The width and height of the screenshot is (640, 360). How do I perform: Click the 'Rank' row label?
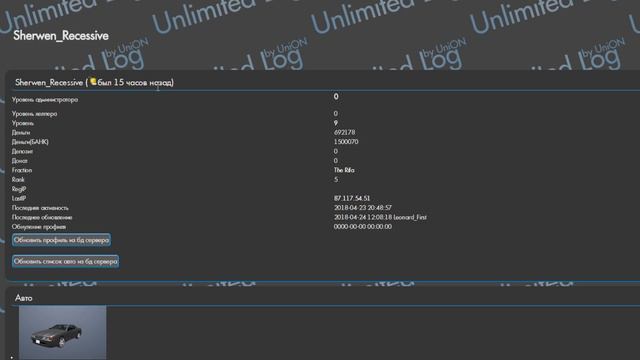pos(18,180)
